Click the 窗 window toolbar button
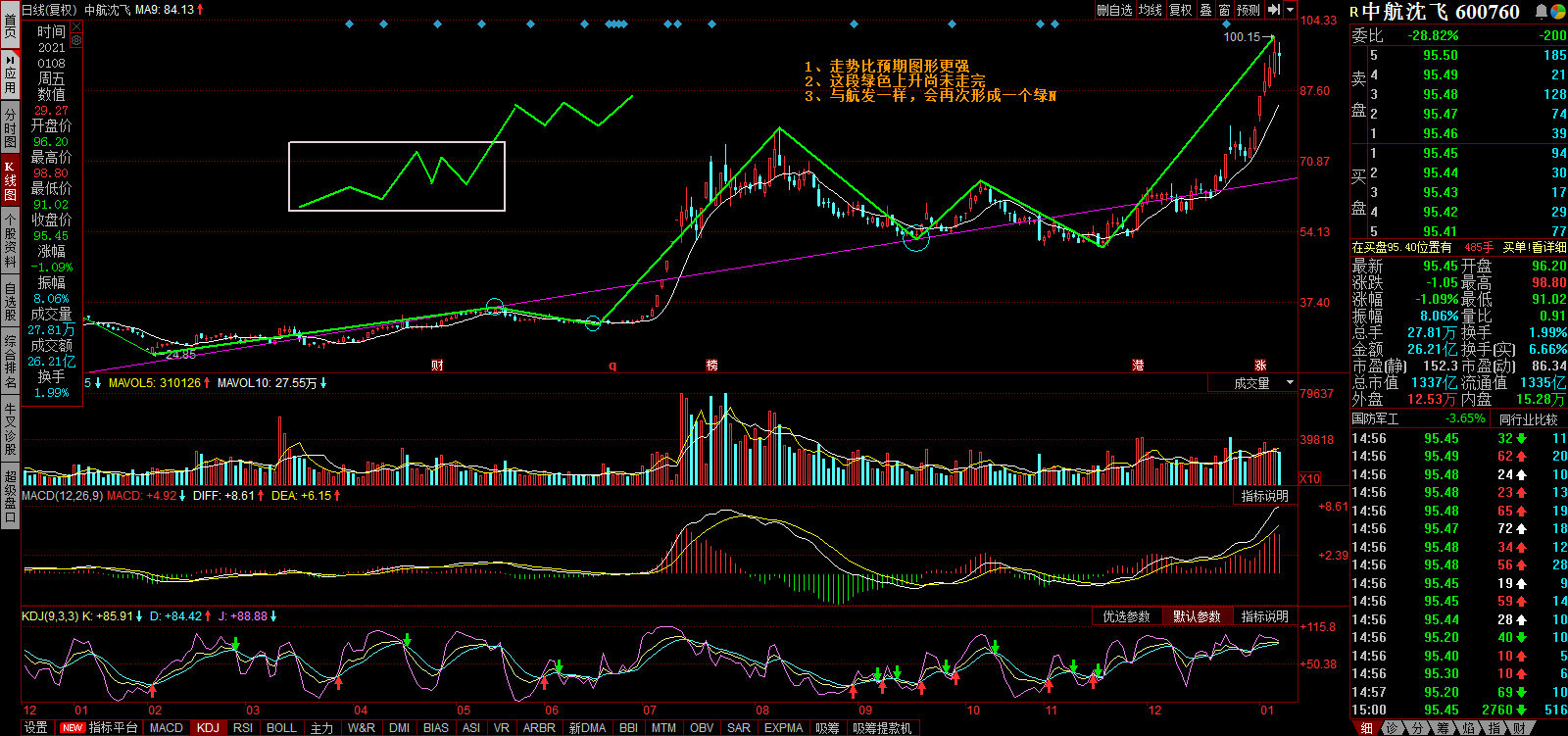The height and width of the screenshot is (736, 1568). (1224, 10)
